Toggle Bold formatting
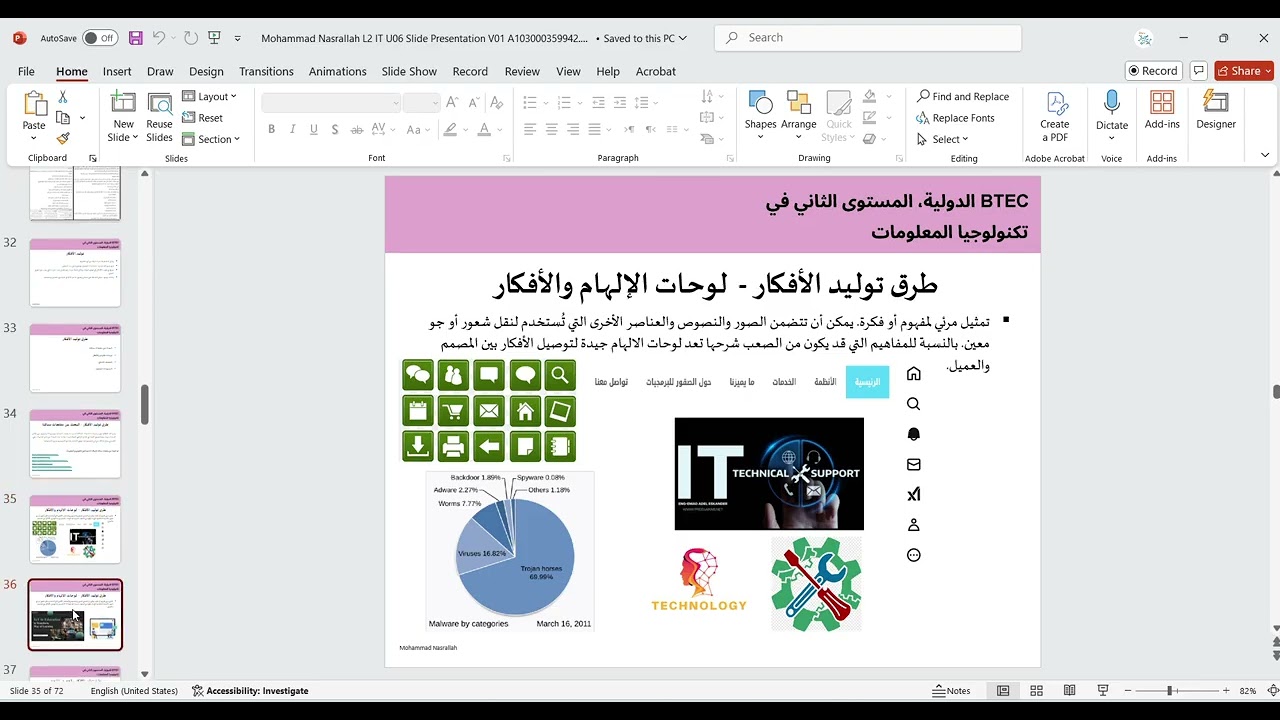Screen dimensions: 1280x720 point(271,130)
